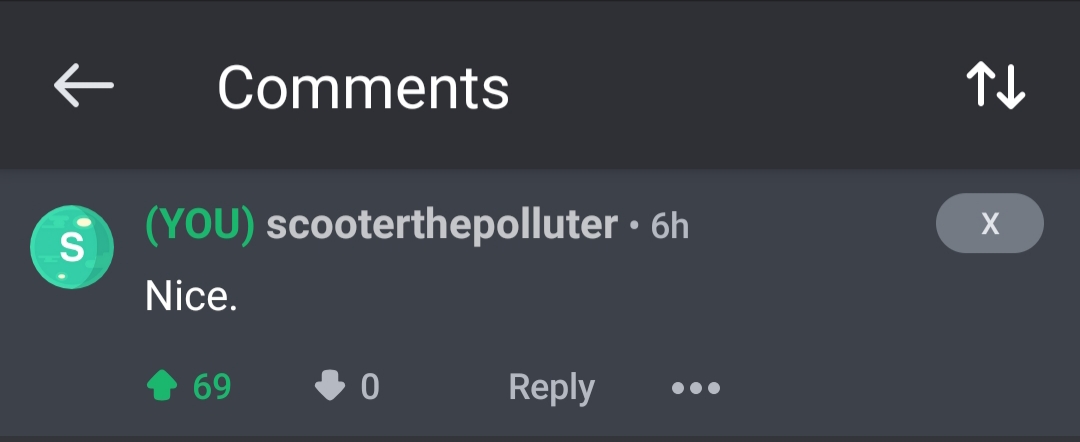This screenshot has width=1080, height=442.
Task: Tap the empty area right of Nice.
Action: coord(600,296)
